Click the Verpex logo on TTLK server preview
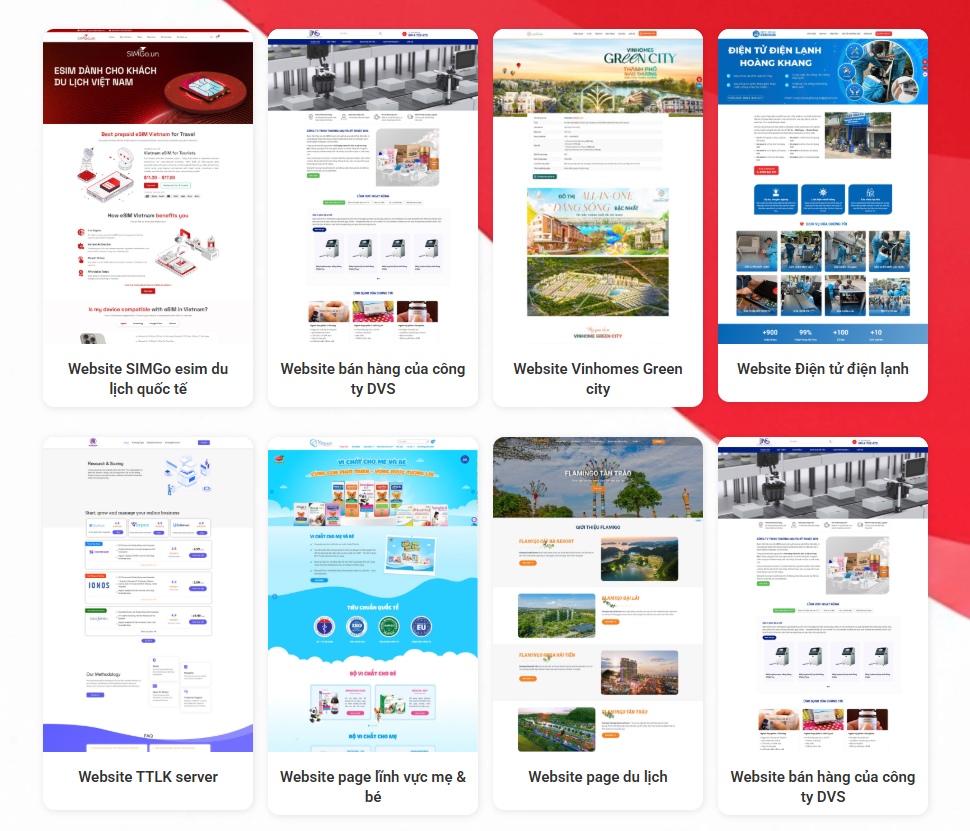Viewport: 970px width, 831px height. [x=141, y=525]
